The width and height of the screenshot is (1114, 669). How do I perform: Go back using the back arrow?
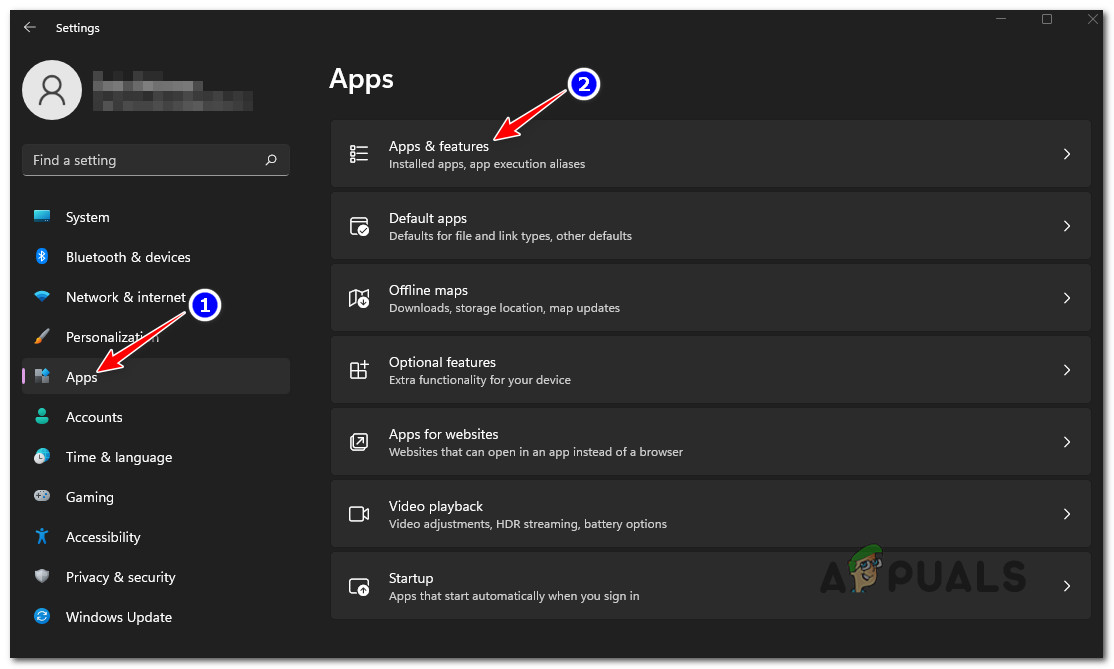pyautogui.click(x=30, y=28)
